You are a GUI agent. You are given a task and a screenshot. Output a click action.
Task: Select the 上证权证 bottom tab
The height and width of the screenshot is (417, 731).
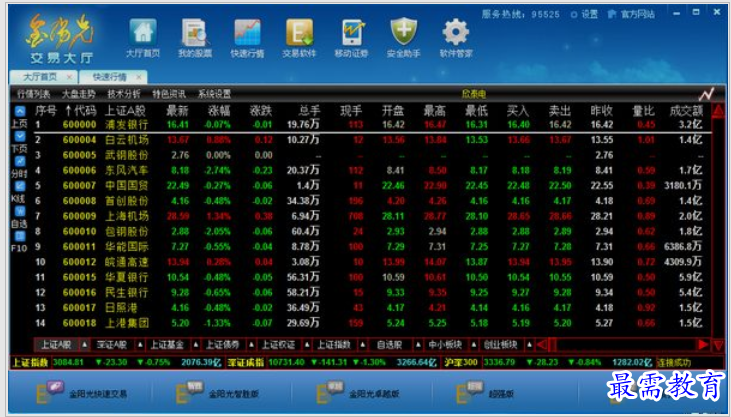point(278,345)
